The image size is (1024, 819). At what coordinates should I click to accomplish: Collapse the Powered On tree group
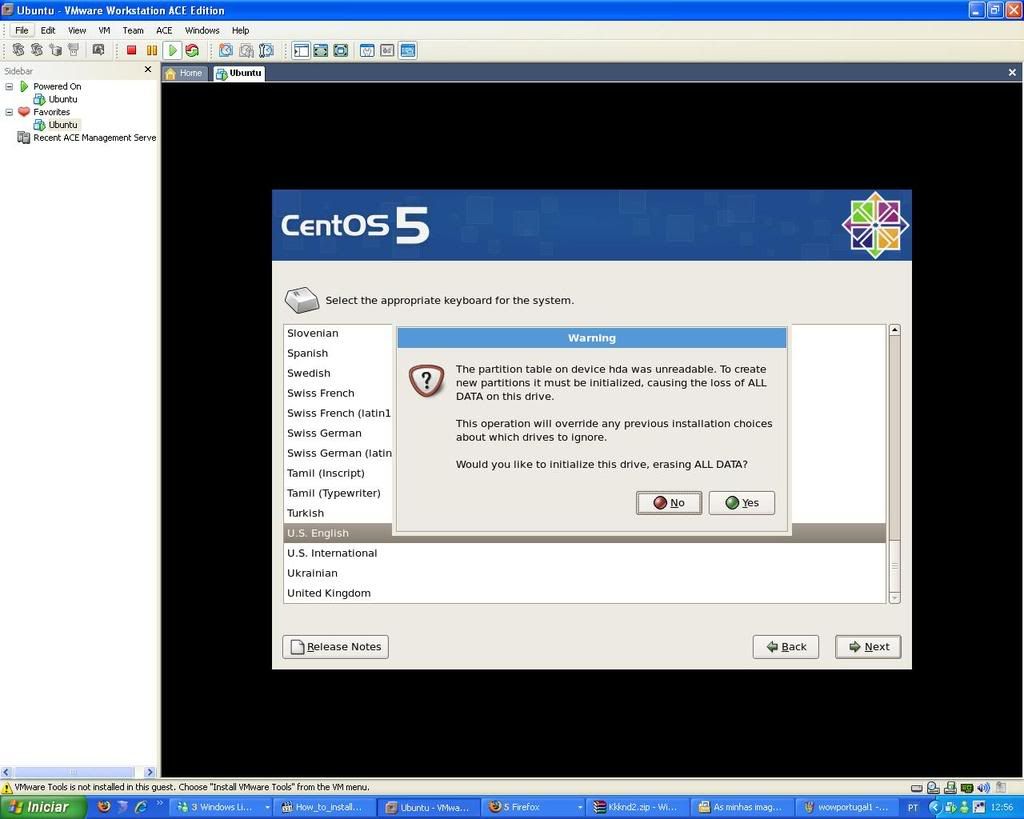coord(10,86)
